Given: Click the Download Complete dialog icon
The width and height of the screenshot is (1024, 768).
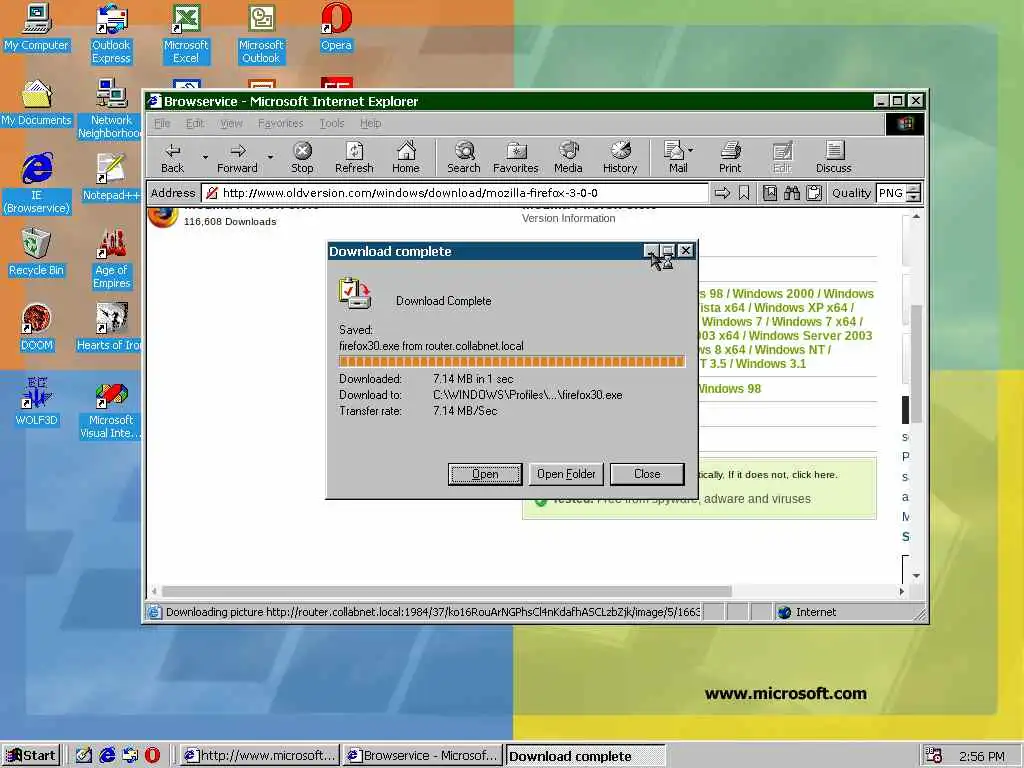Looking at the screenshot, I should [x=355, y=293].
